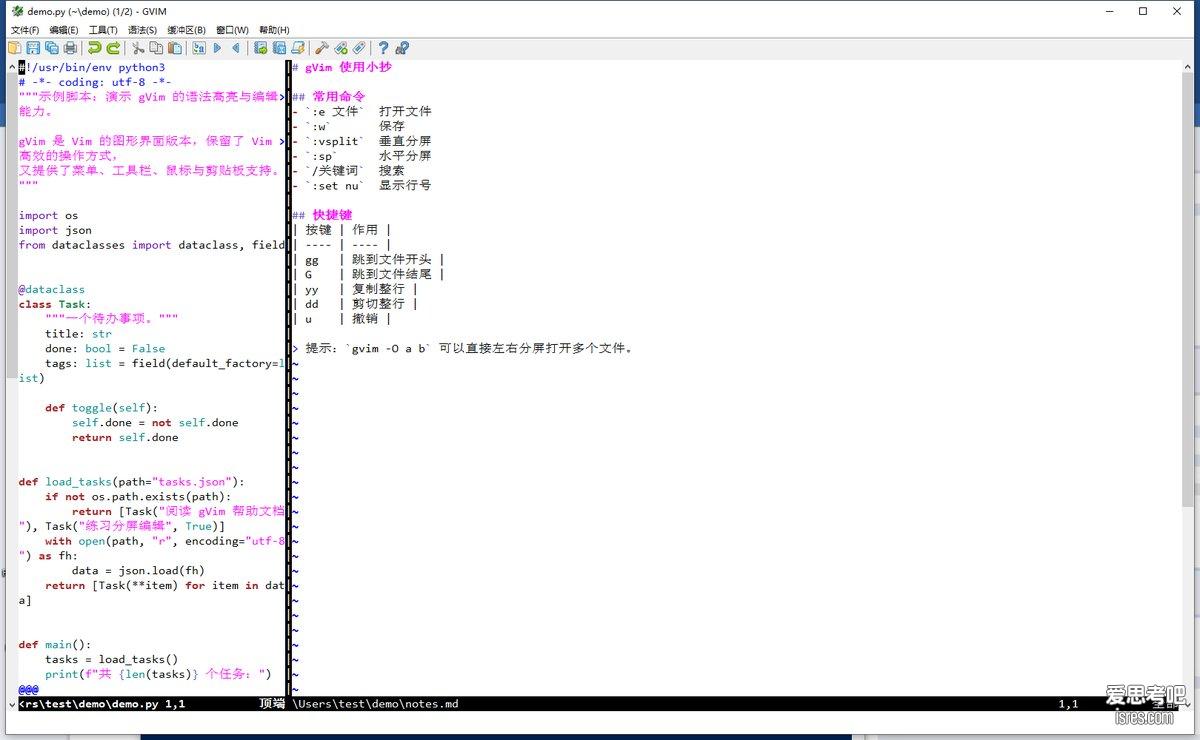Save the current session using the toolbar icon

click(x=279, y=48)
